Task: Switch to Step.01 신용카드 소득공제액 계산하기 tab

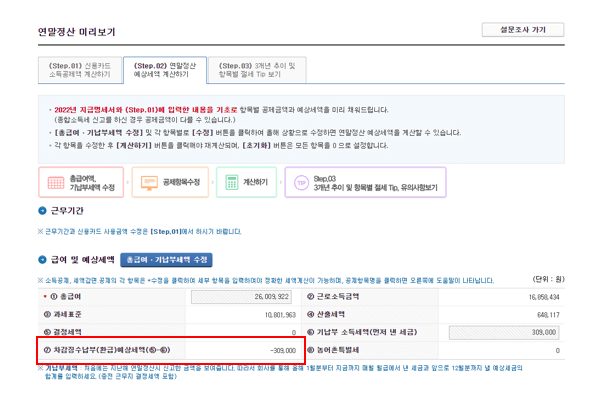Action: click(x=80, y=70)
